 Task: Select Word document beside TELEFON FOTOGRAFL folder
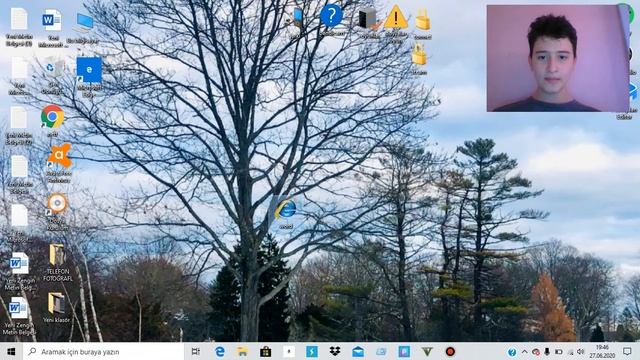19,263
